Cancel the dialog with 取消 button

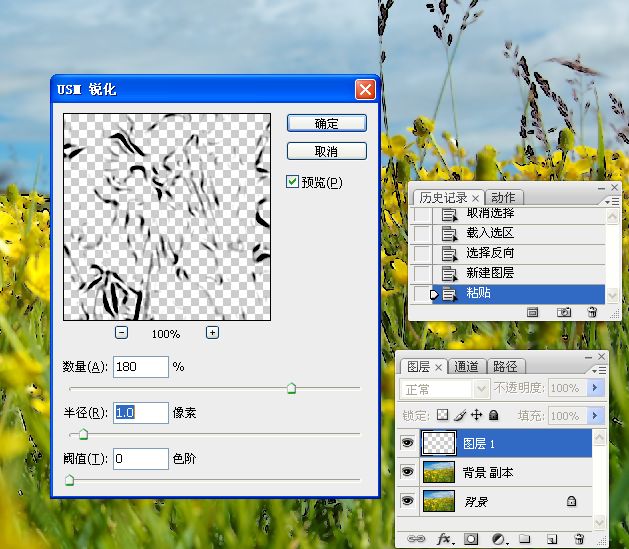(327, 151)
